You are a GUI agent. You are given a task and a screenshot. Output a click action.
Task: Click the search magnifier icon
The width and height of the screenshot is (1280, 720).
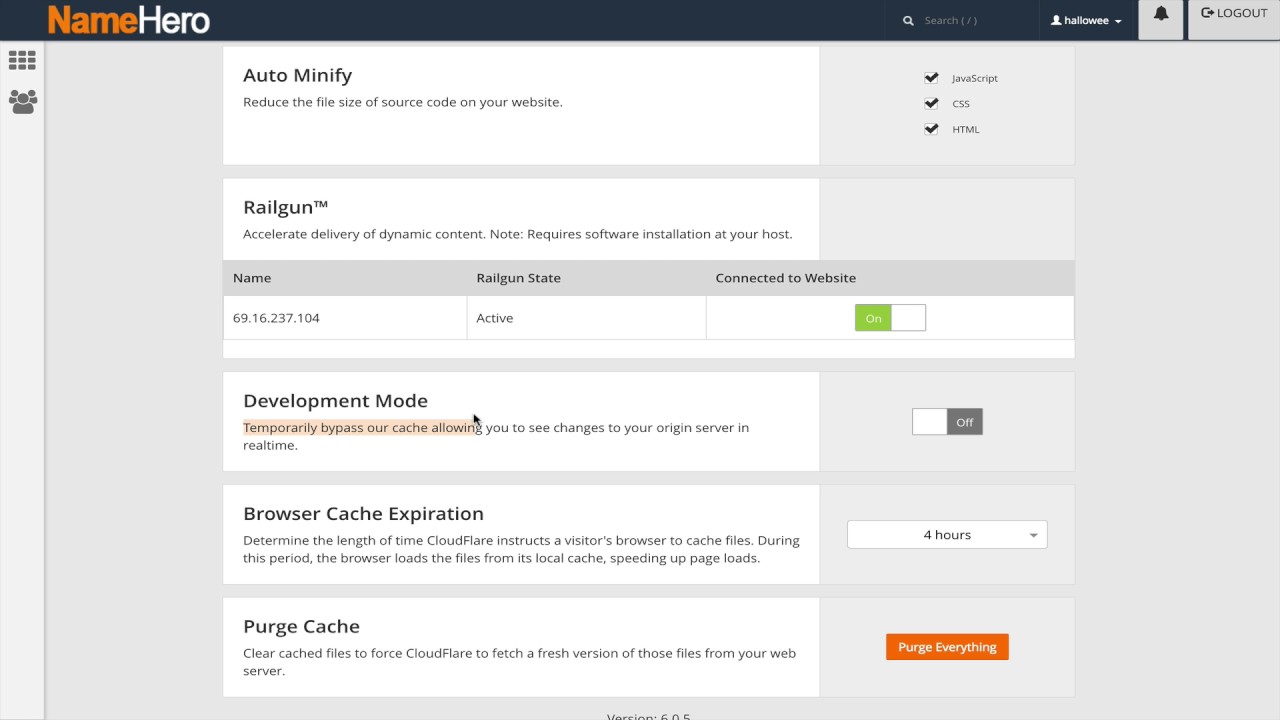908,20
